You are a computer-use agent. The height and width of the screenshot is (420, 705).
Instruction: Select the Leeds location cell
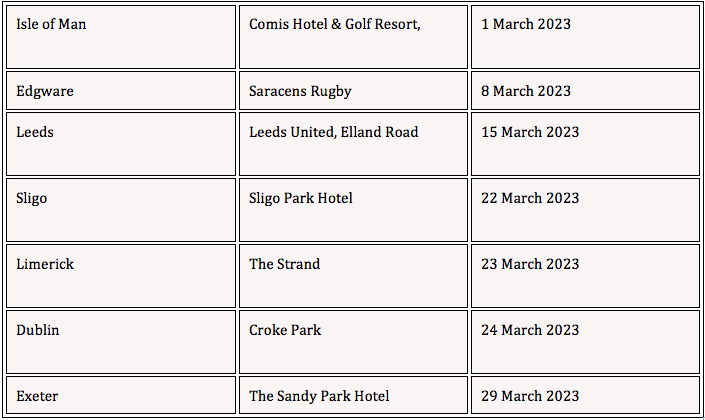click(121, 144)
